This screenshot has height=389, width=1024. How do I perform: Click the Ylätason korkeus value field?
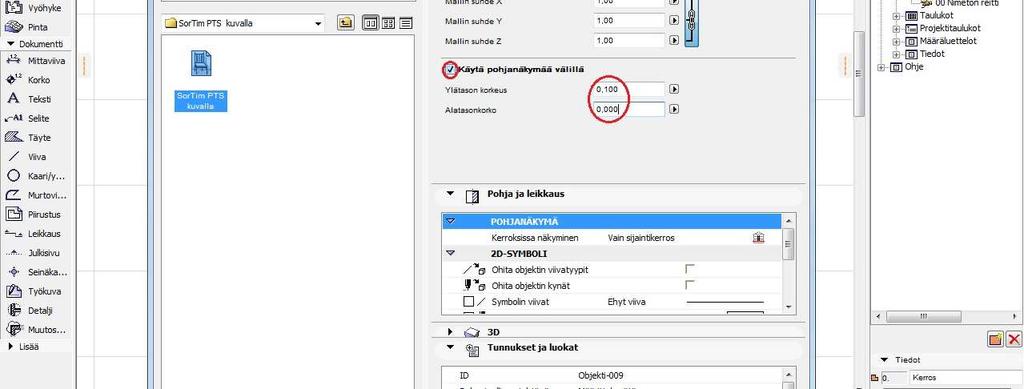coord(630,89)
